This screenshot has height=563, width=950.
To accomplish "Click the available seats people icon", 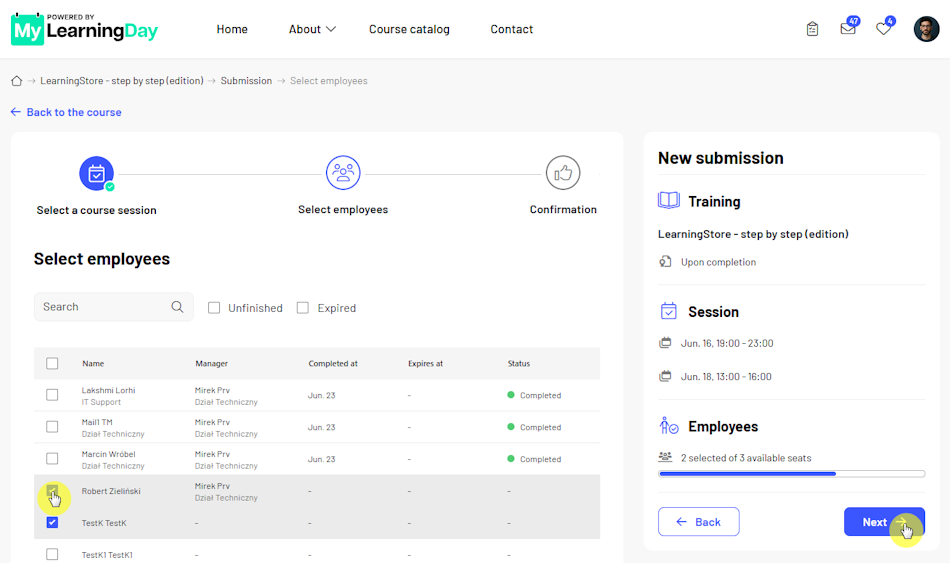I will pos(665,457).
